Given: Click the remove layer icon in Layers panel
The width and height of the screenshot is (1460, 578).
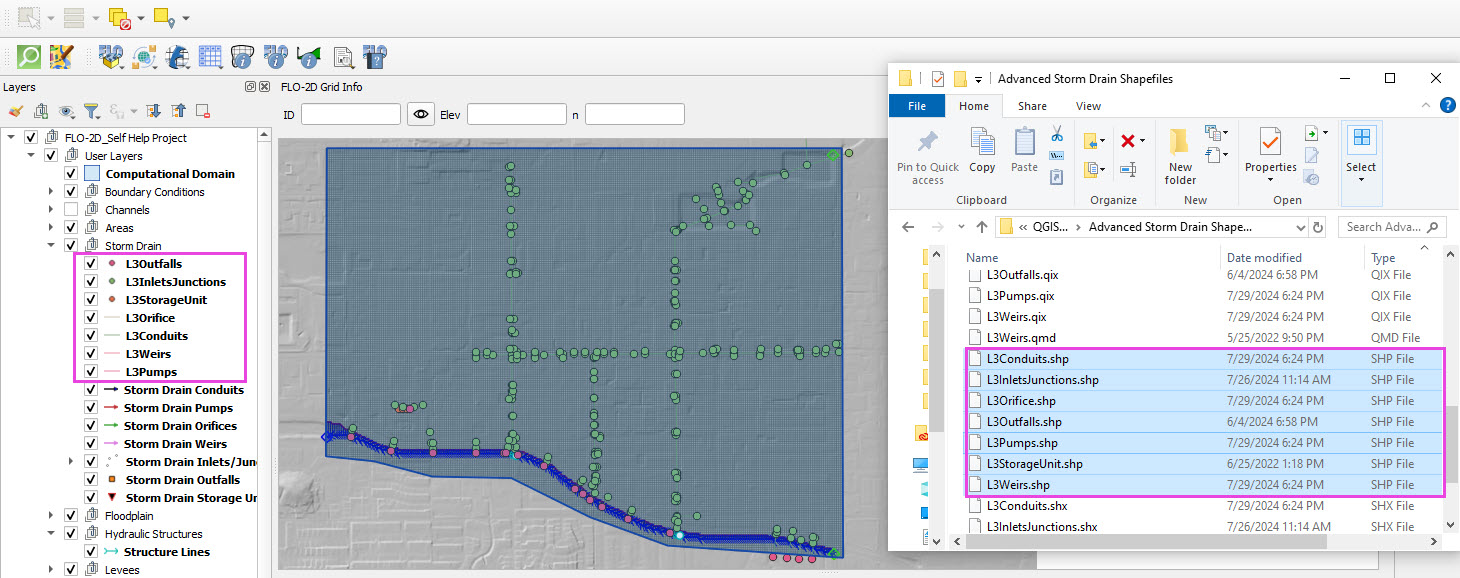Looking at the screenshot, I should tap(203, 111).
